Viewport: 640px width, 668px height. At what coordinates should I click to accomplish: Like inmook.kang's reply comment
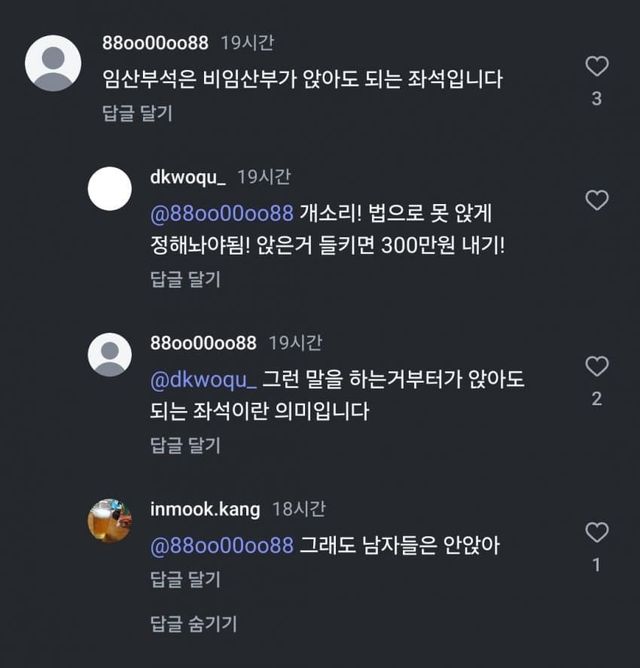click(597, 532)
